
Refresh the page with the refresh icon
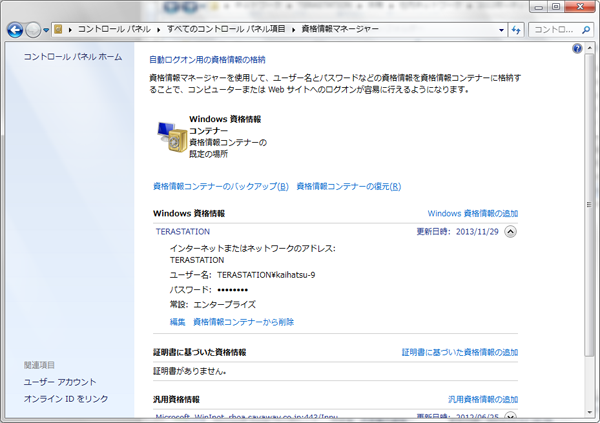click(516, 30)
